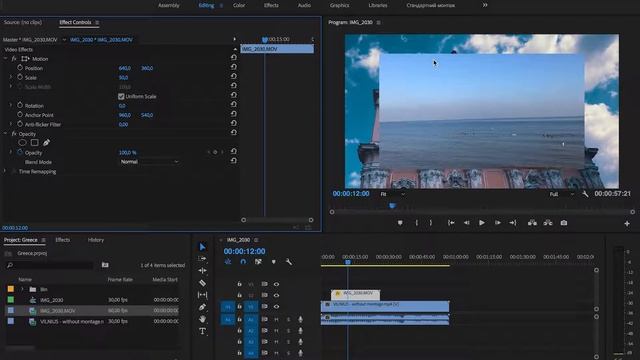Click timeline playhead at 00:00:12:00
Image resolution: width=640 pixels, height=360 pixels.
coord(348,262)
